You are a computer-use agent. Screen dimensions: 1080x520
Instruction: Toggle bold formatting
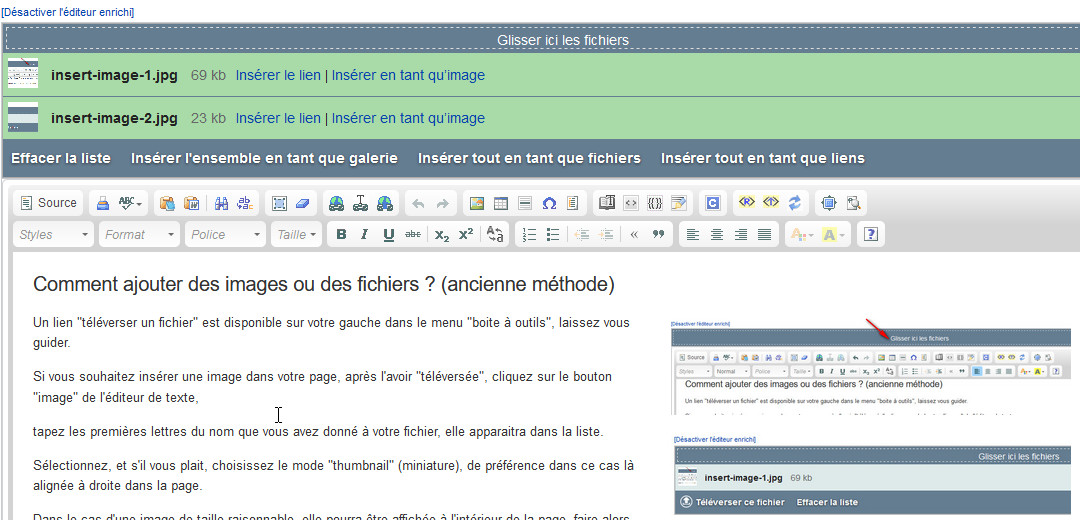point(341,235)
